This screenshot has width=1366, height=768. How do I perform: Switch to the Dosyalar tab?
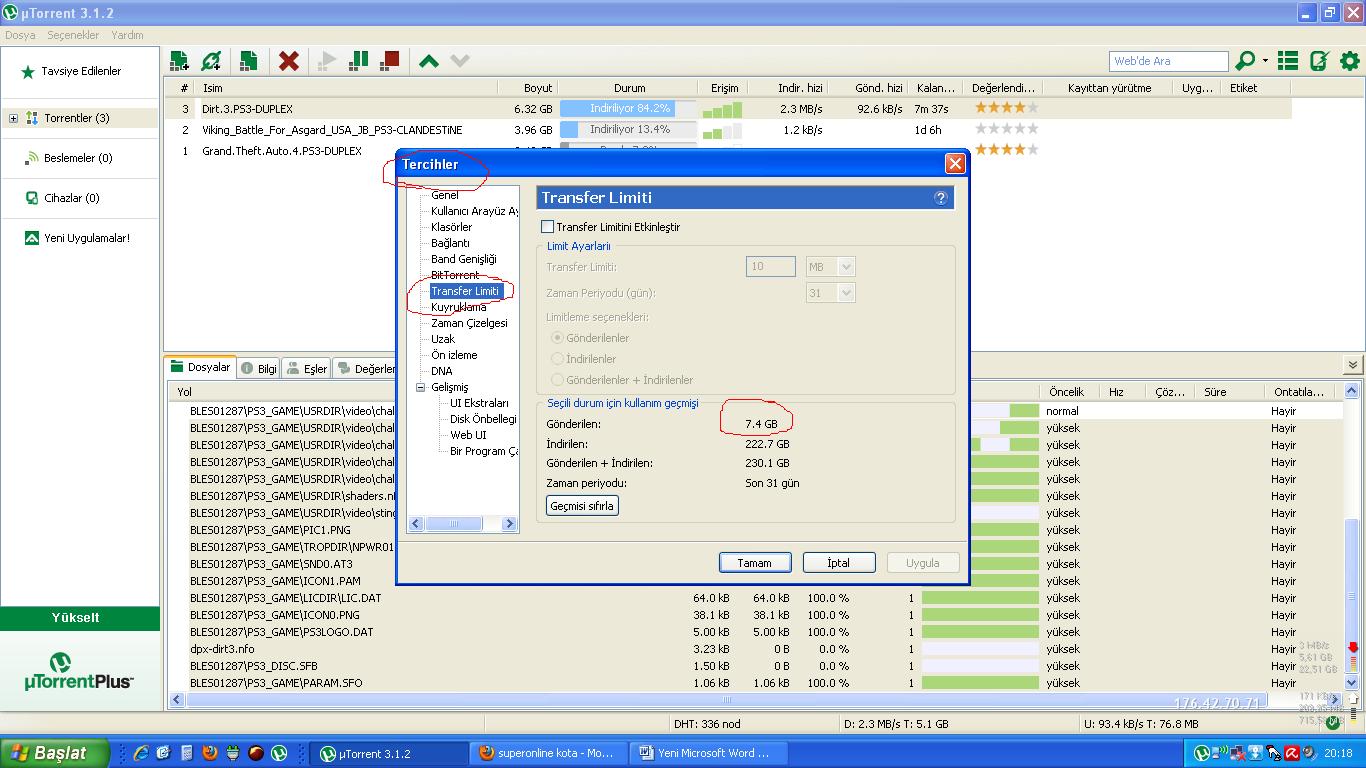tap(201, 367)
